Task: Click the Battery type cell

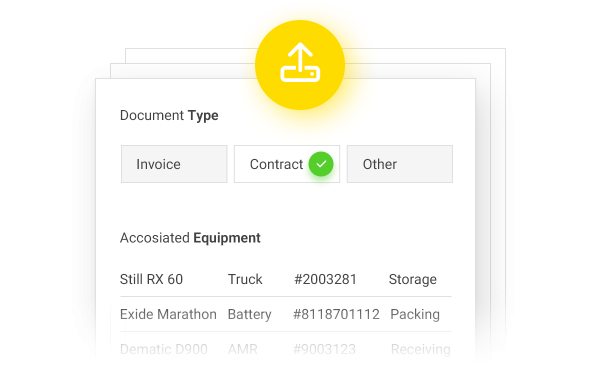Action: point(249,315)
